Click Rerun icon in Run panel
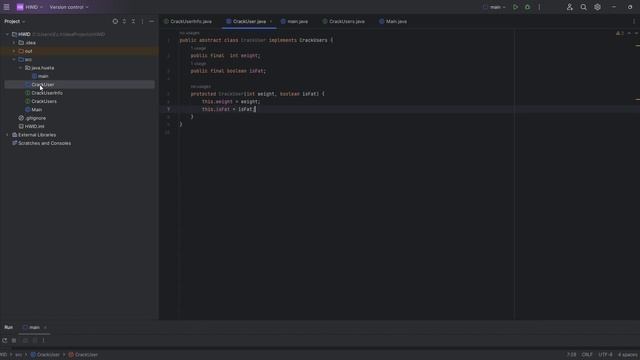Image resolution: width=640 pixels, height=360 pixels. 4,340
